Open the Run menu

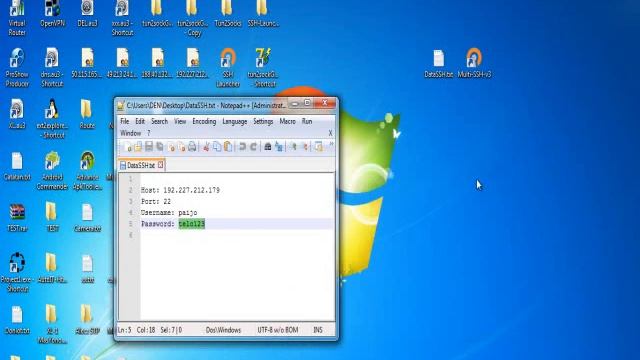pyautogui.click(x=307, y=121)
